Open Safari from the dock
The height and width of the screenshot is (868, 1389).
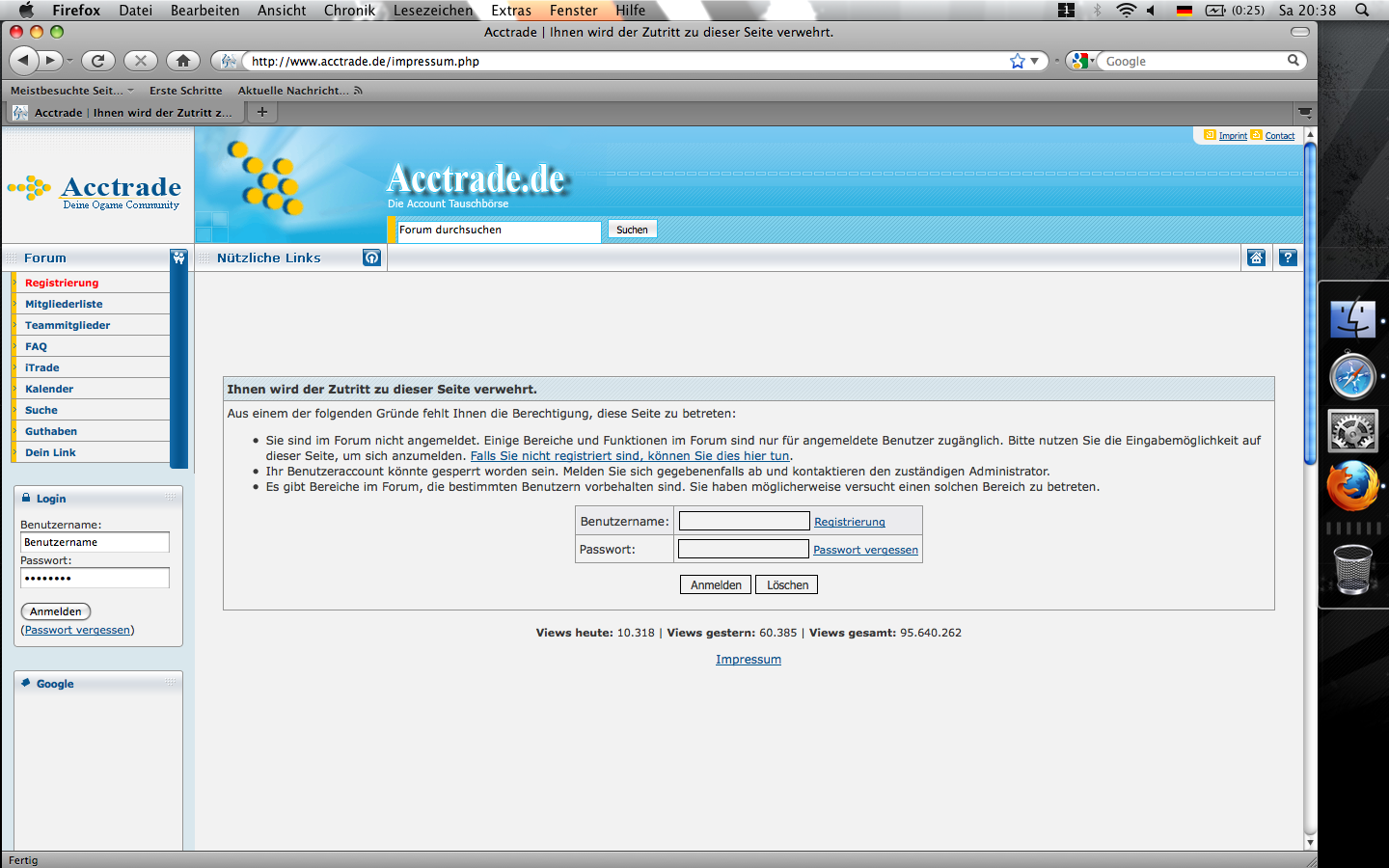[x=1352, y=376]
